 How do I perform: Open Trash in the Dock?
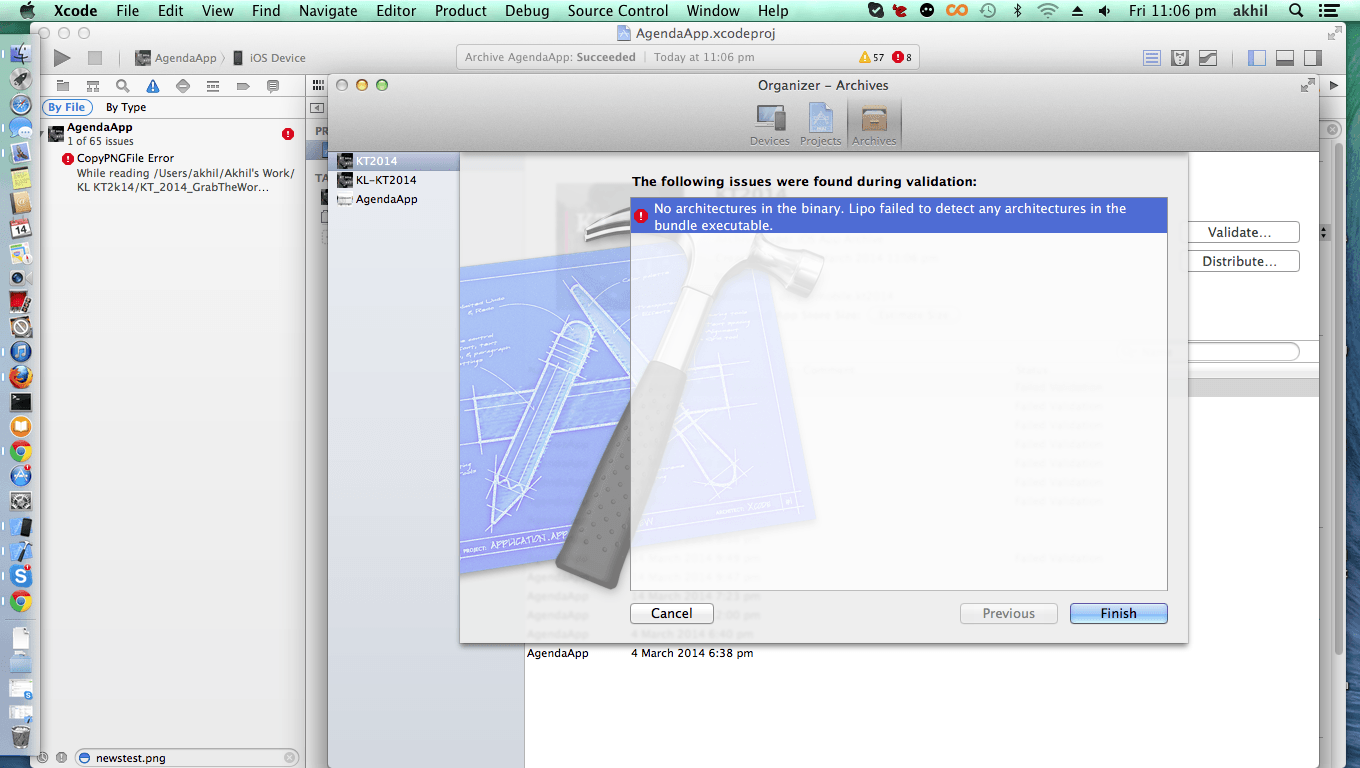click(x=21, y=737)
